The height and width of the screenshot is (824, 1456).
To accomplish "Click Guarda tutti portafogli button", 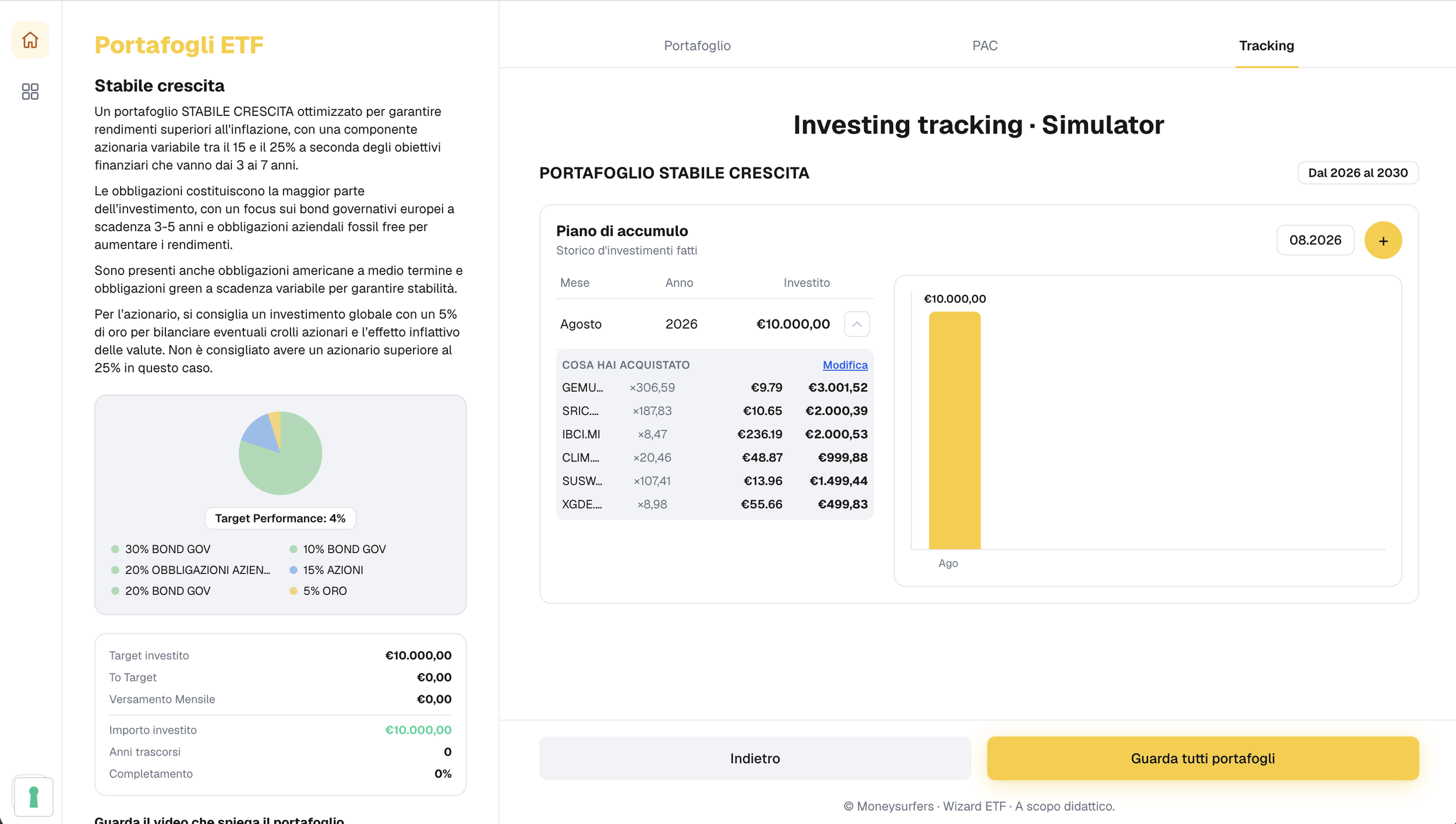I will pyautogui.click(x=1203, y=758).
